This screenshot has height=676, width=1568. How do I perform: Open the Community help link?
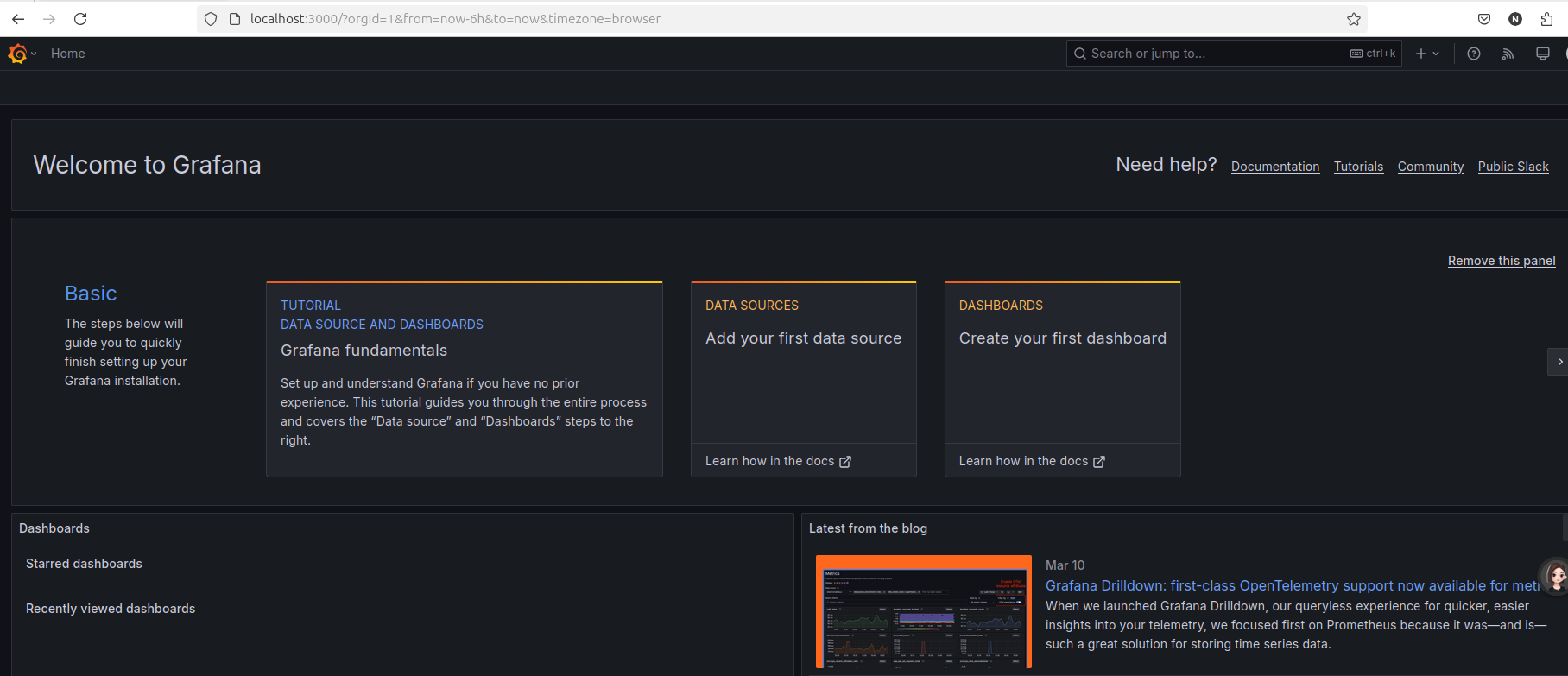tap(1431, 167)
